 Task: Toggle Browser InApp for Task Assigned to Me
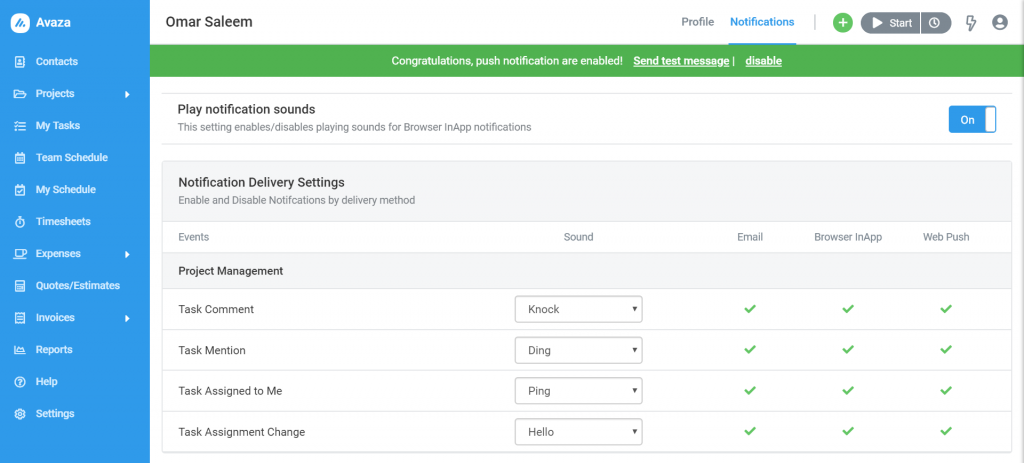(848, 391)
